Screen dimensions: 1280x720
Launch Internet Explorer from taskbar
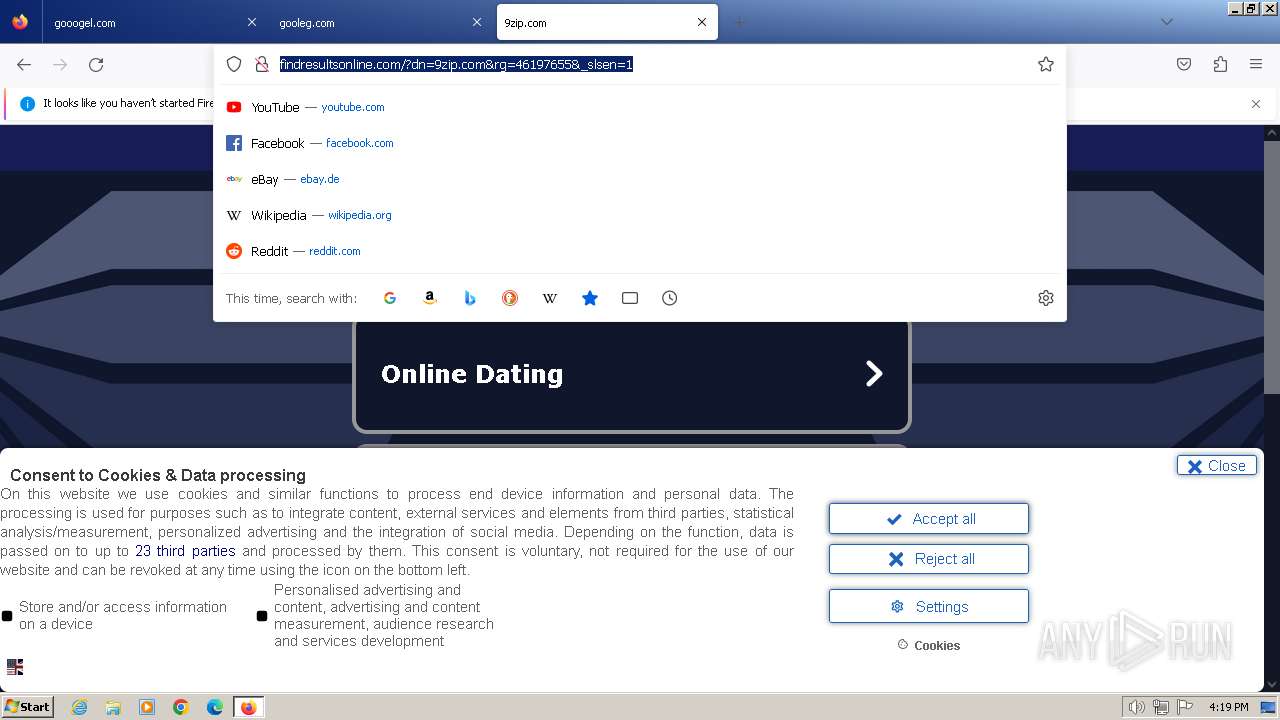tap(79, 707)
